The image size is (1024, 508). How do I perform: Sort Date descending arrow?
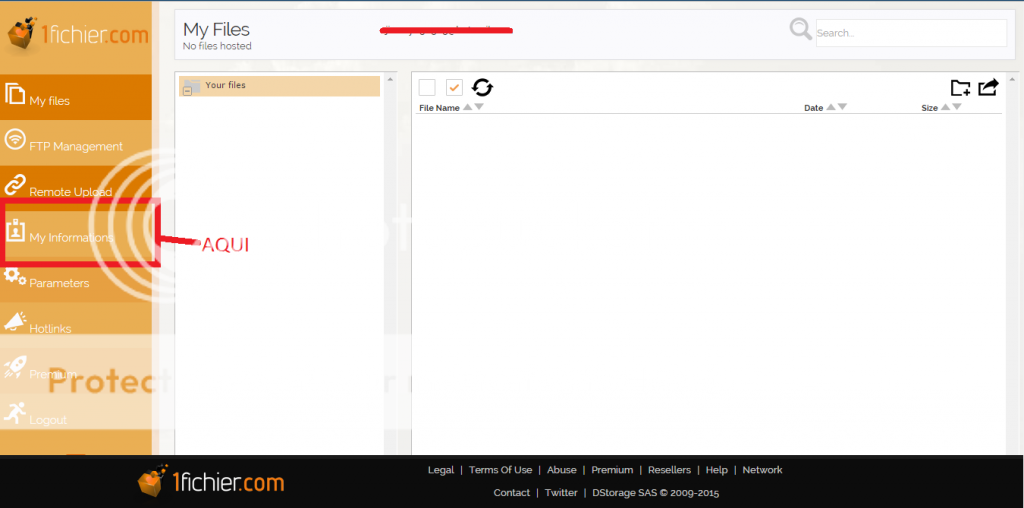pos(842,107)
